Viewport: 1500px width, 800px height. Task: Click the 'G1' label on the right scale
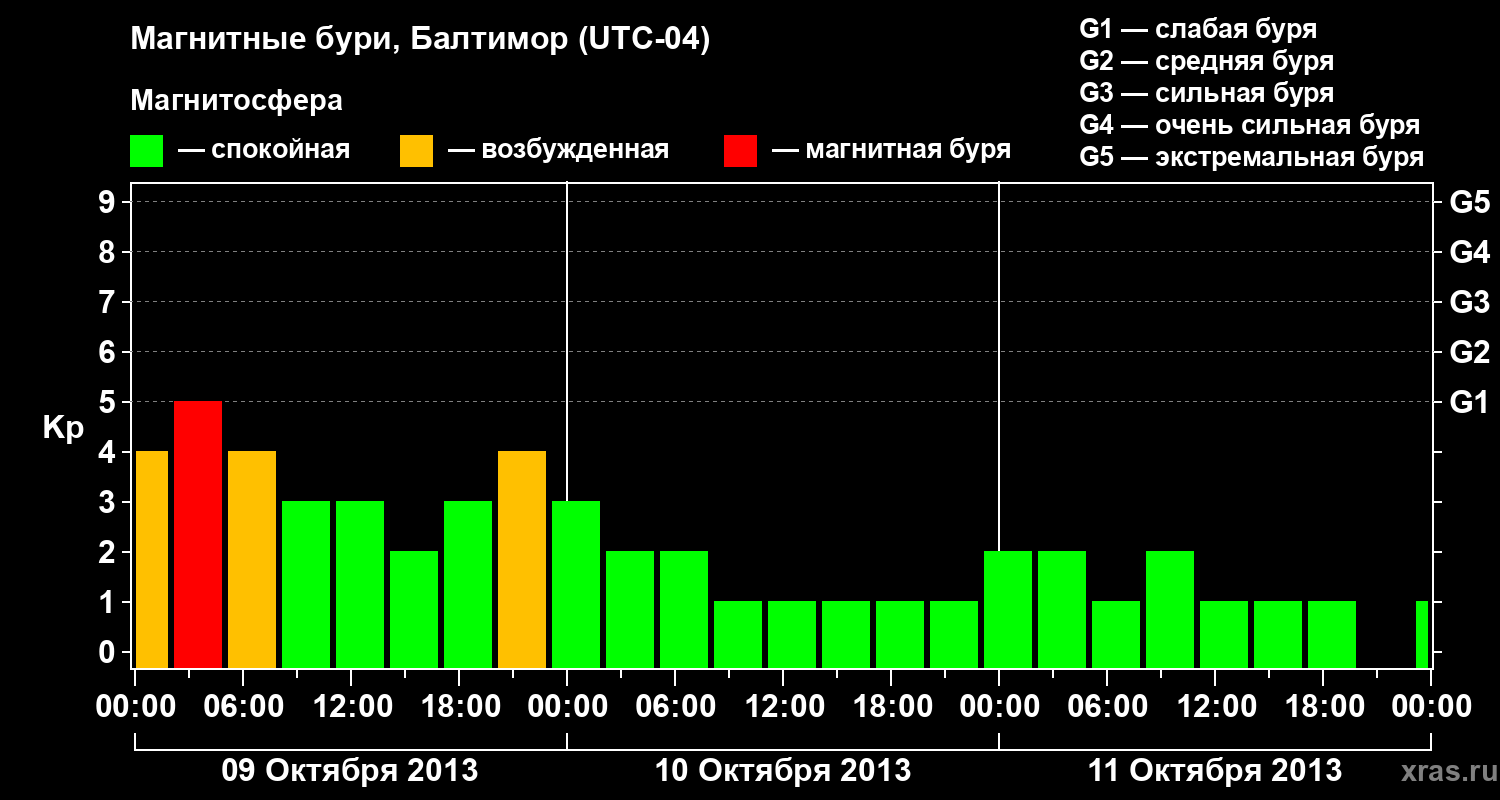click(1469, 402)
